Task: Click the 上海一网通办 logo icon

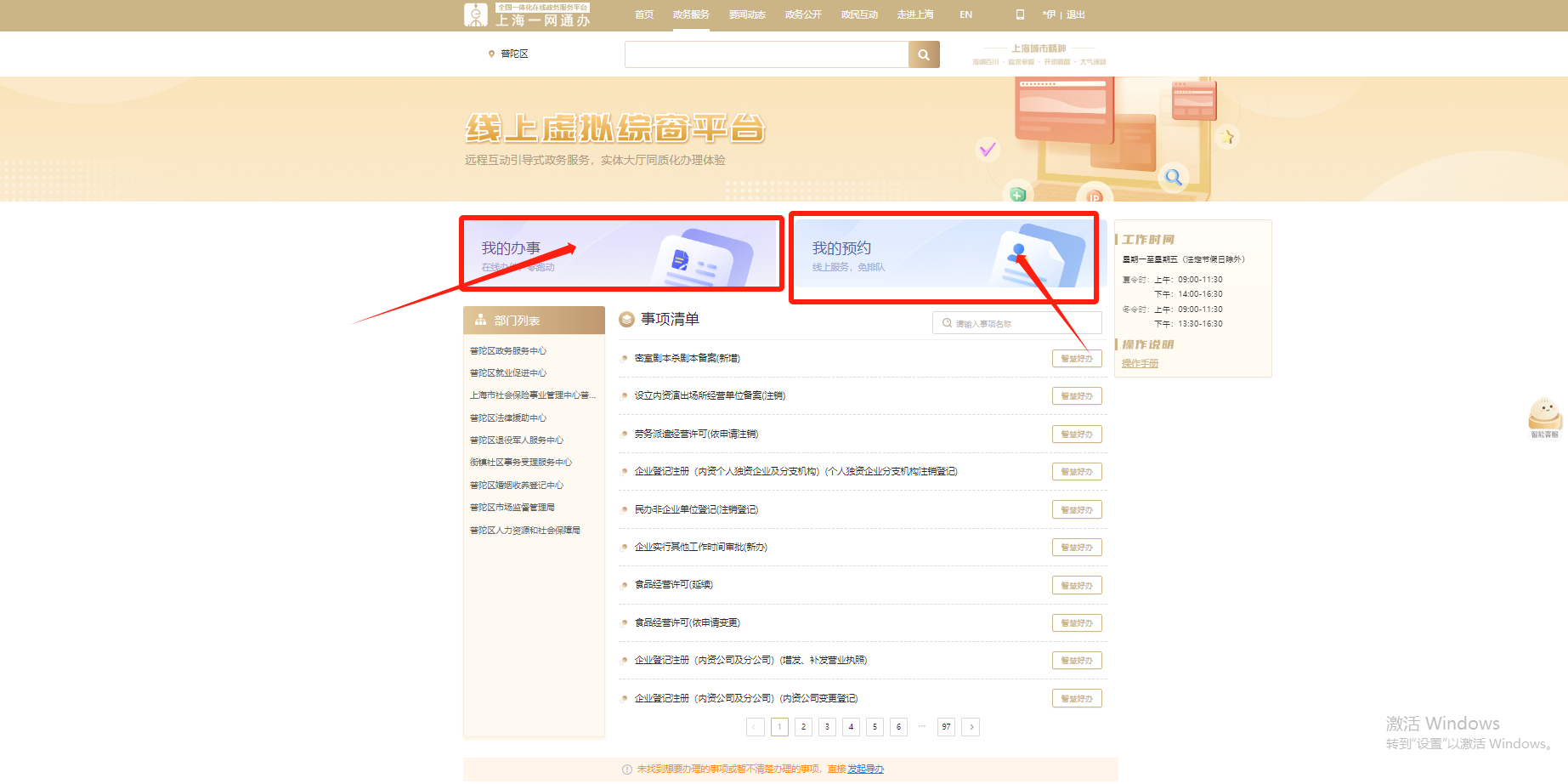Action: pyautogui.click(x=476, y=15)
